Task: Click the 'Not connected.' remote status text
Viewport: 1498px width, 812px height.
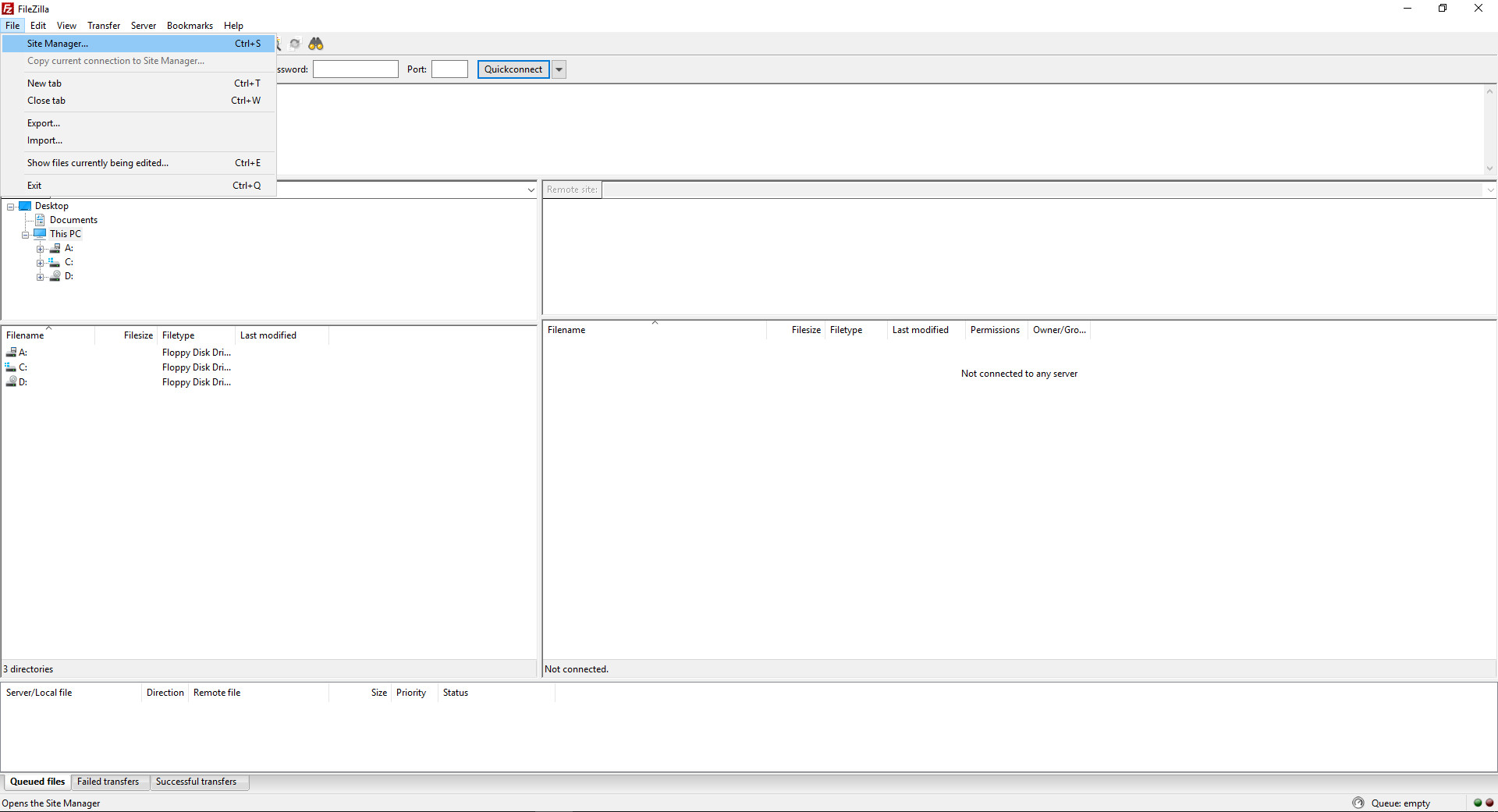Action: click(x=577, y=669)
